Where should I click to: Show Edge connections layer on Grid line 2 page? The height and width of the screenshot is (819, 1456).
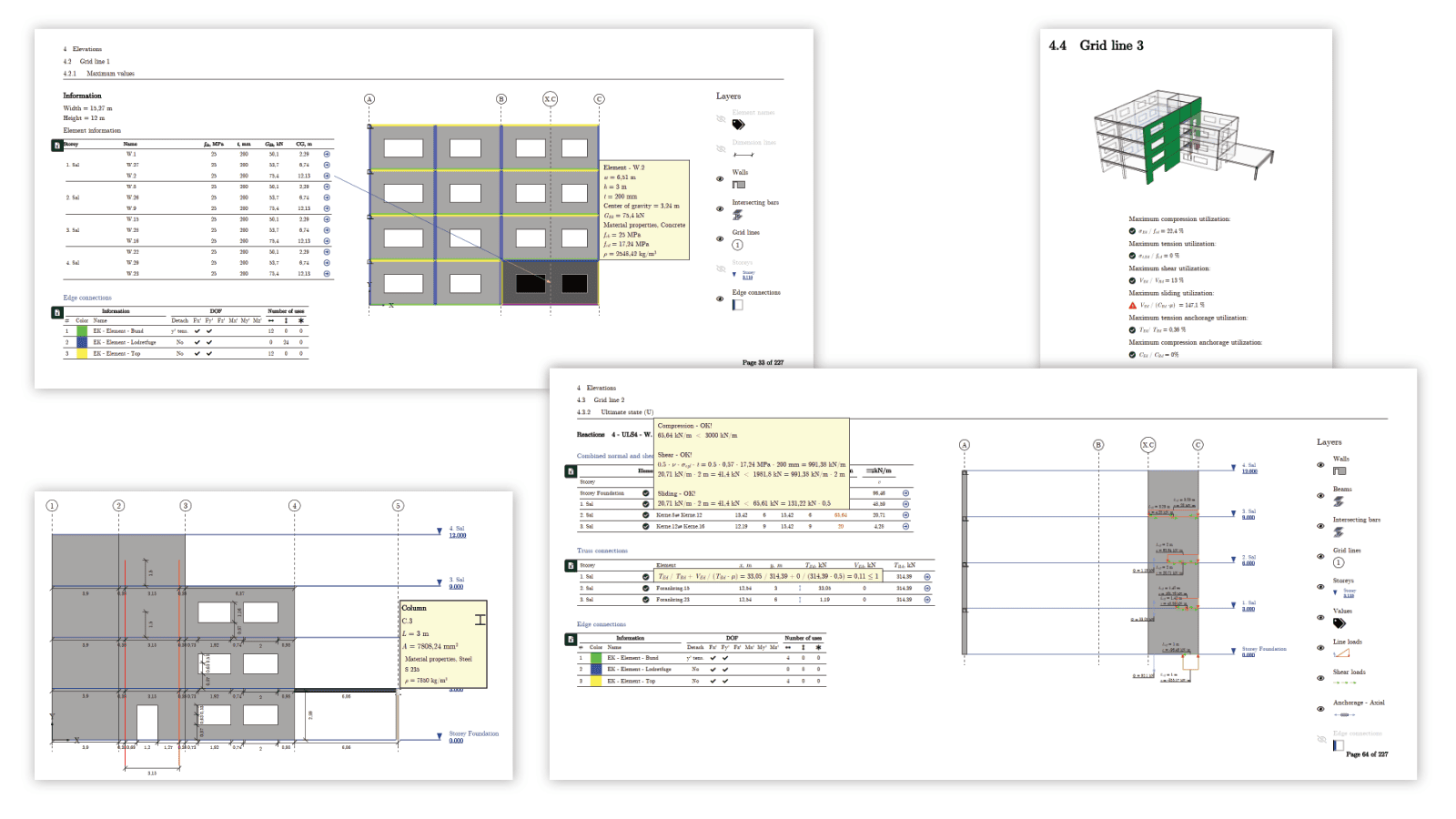click(1321, 739)
